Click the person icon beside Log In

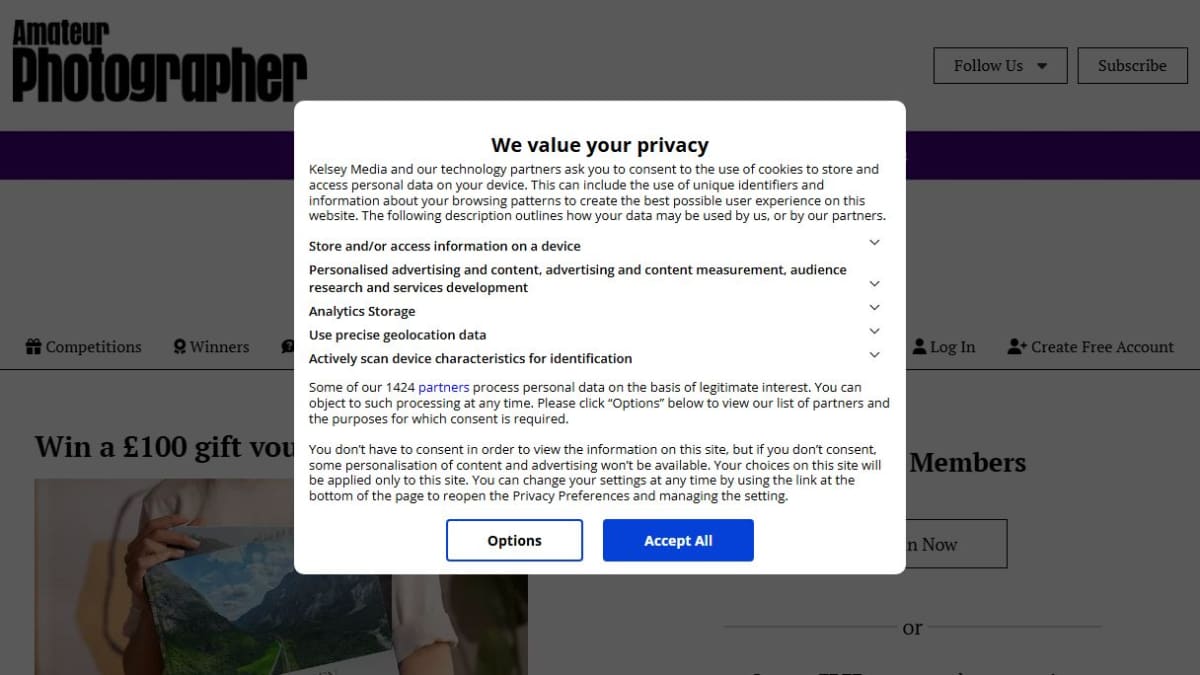click(x=920, y=347)
